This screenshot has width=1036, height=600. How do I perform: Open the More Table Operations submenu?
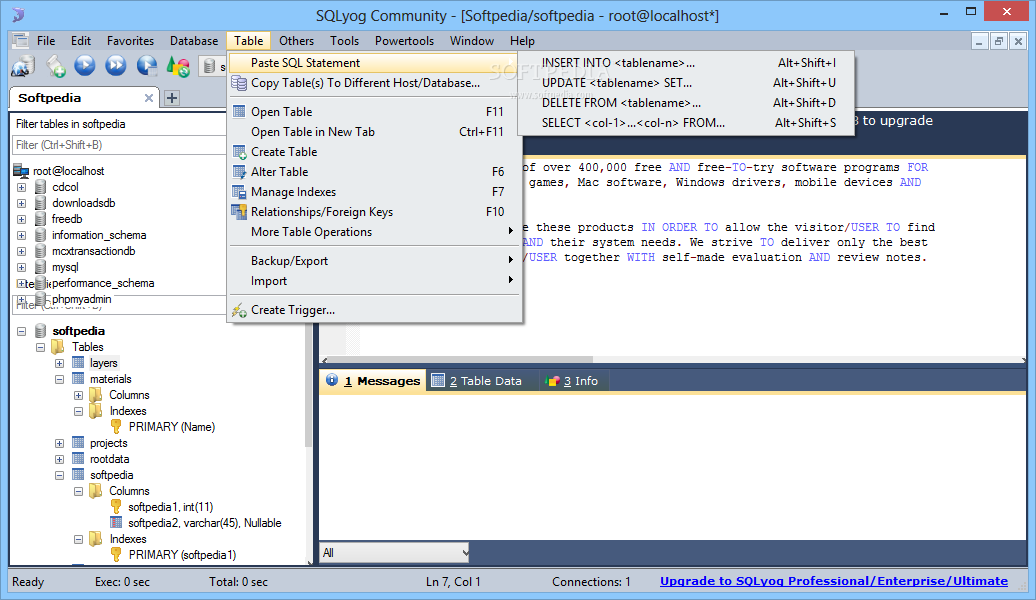374,232
